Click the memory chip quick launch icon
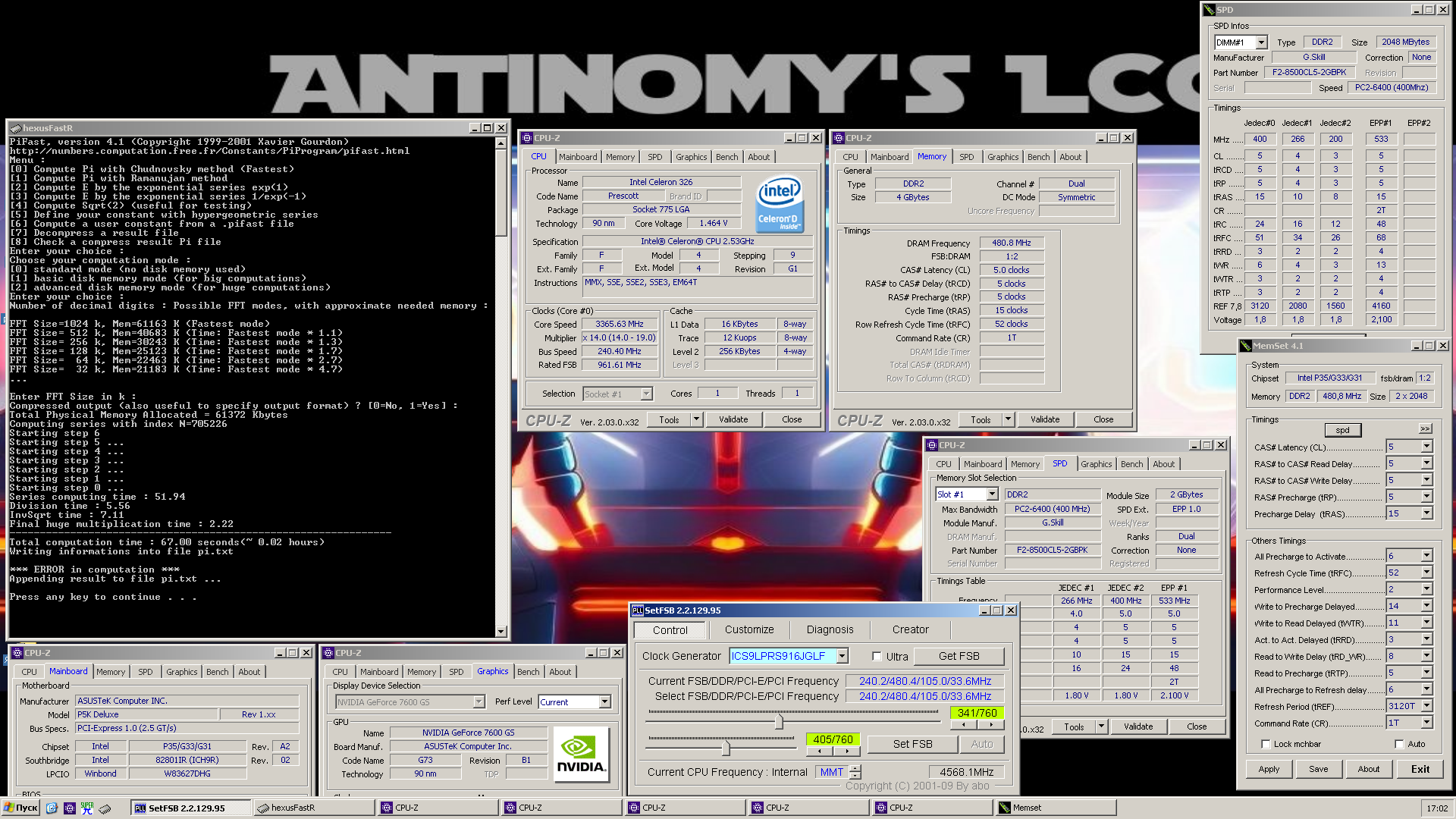 pyautogui.click(x=105, y=808)
